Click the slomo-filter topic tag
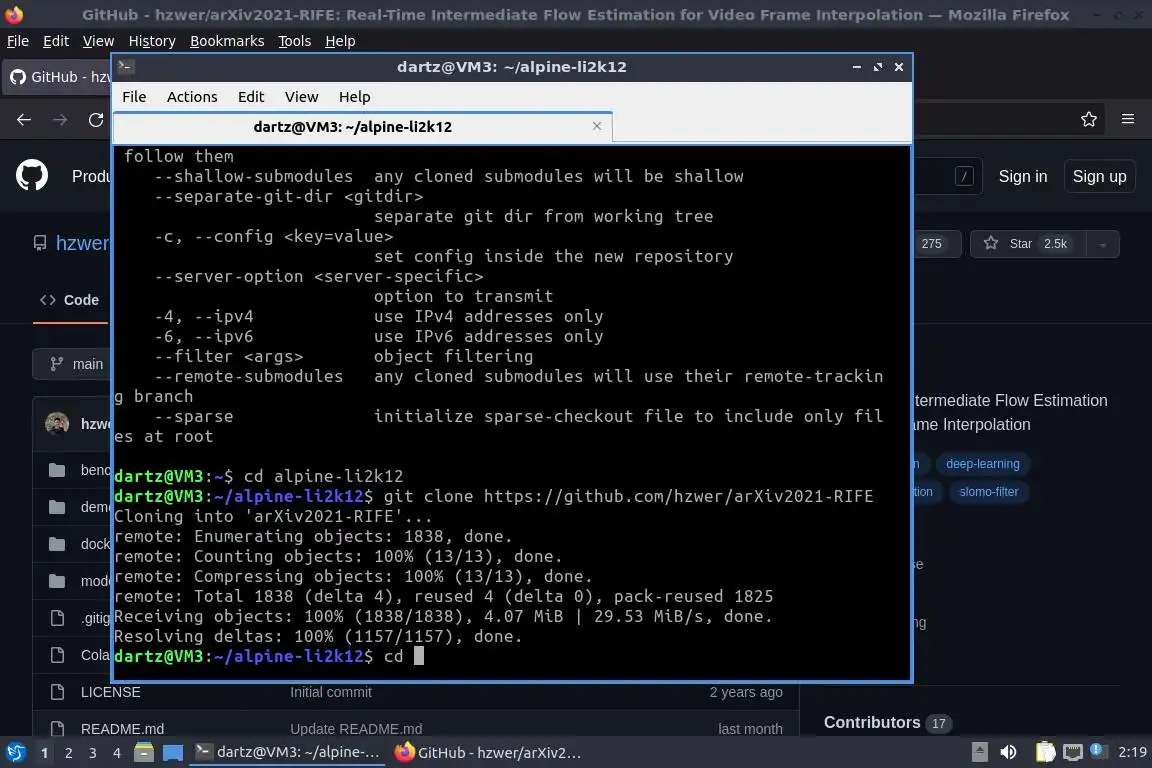The height and width of the screenshot is (768, 1152). [x=988, y=492]
